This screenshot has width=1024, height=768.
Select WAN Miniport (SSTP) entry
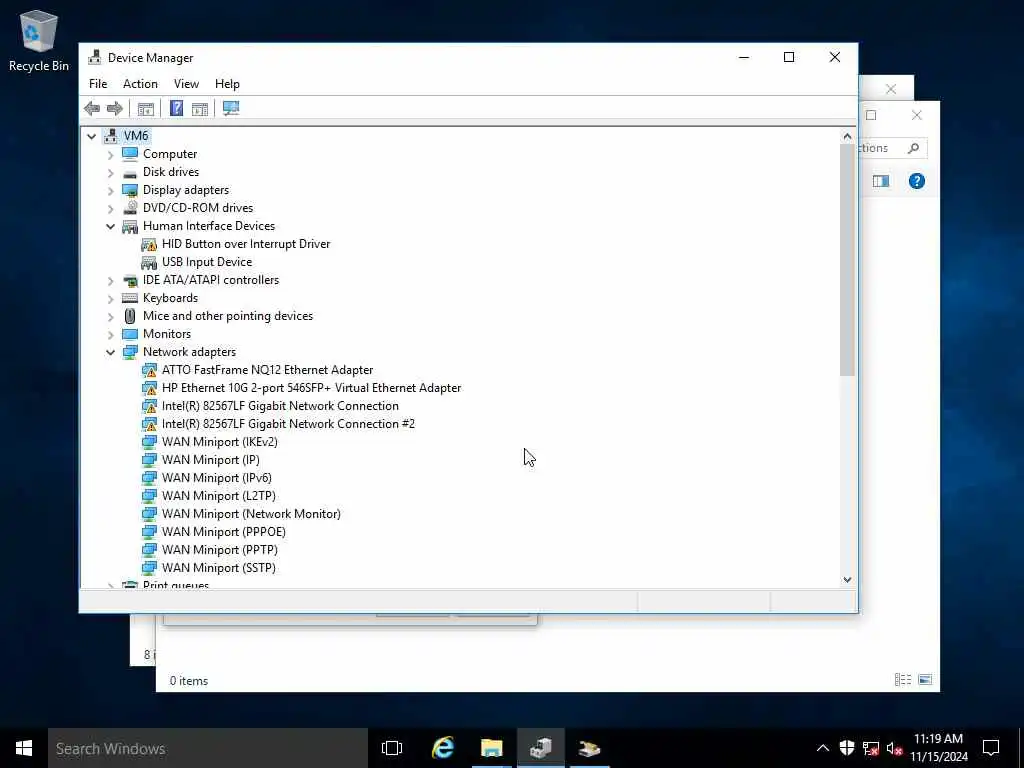click(219, 568)
